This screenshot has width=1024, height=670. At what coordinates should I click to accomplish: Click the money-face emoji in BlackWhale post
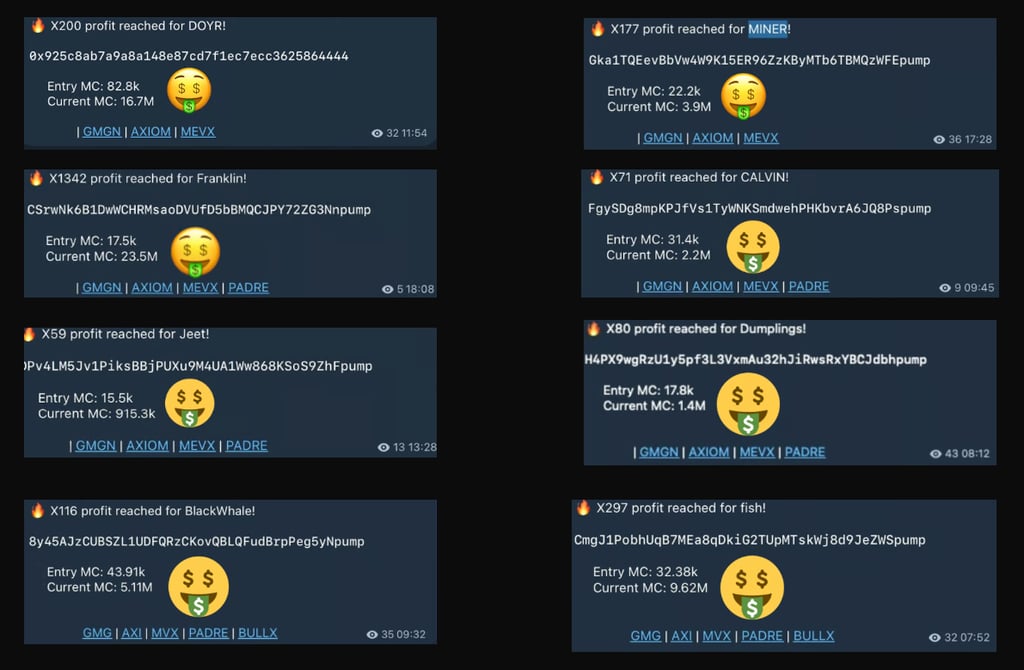199,587
